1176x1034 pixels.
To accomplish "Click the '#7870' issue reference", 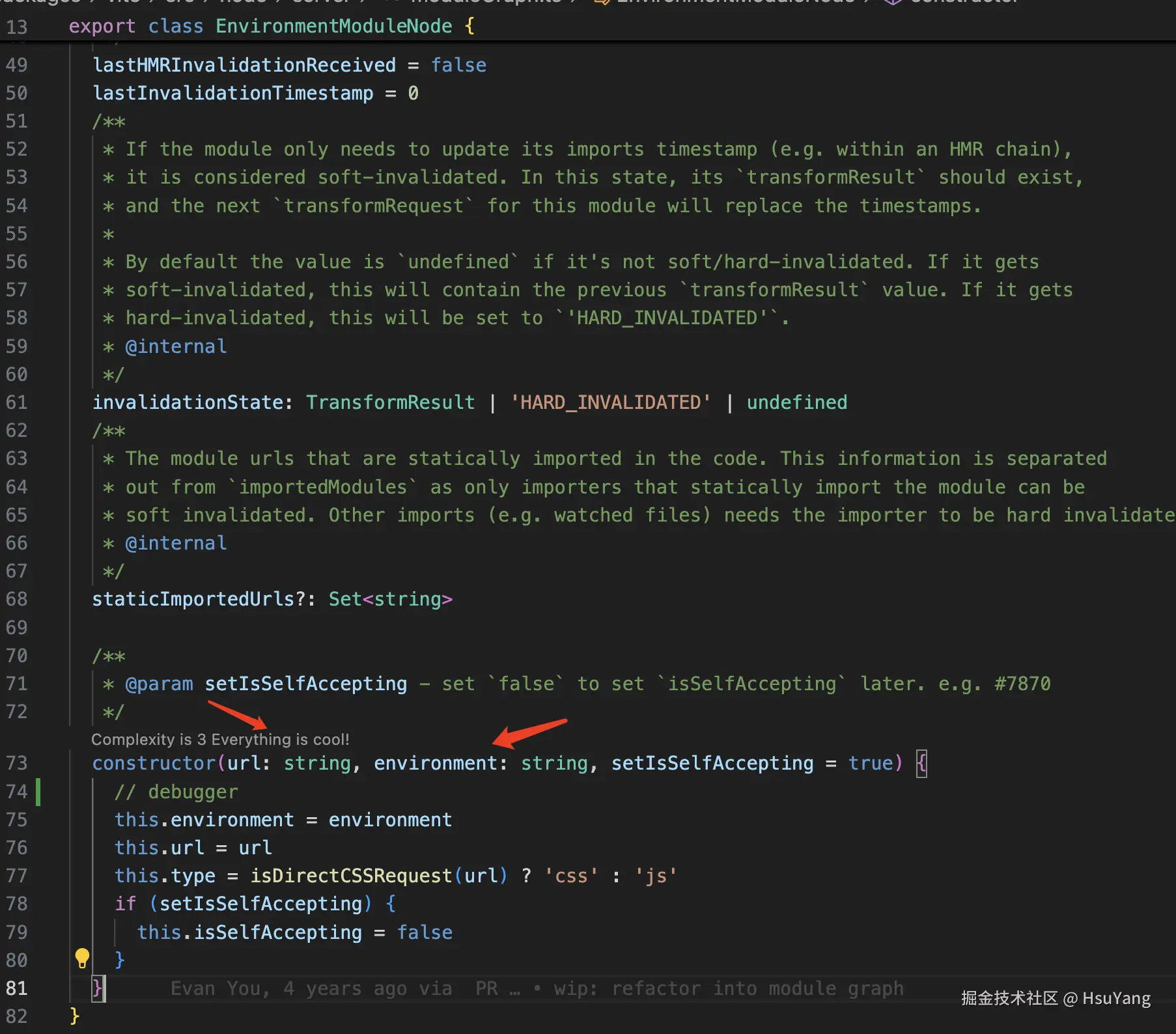I will pyautogui.click(x=1022, y=684).
